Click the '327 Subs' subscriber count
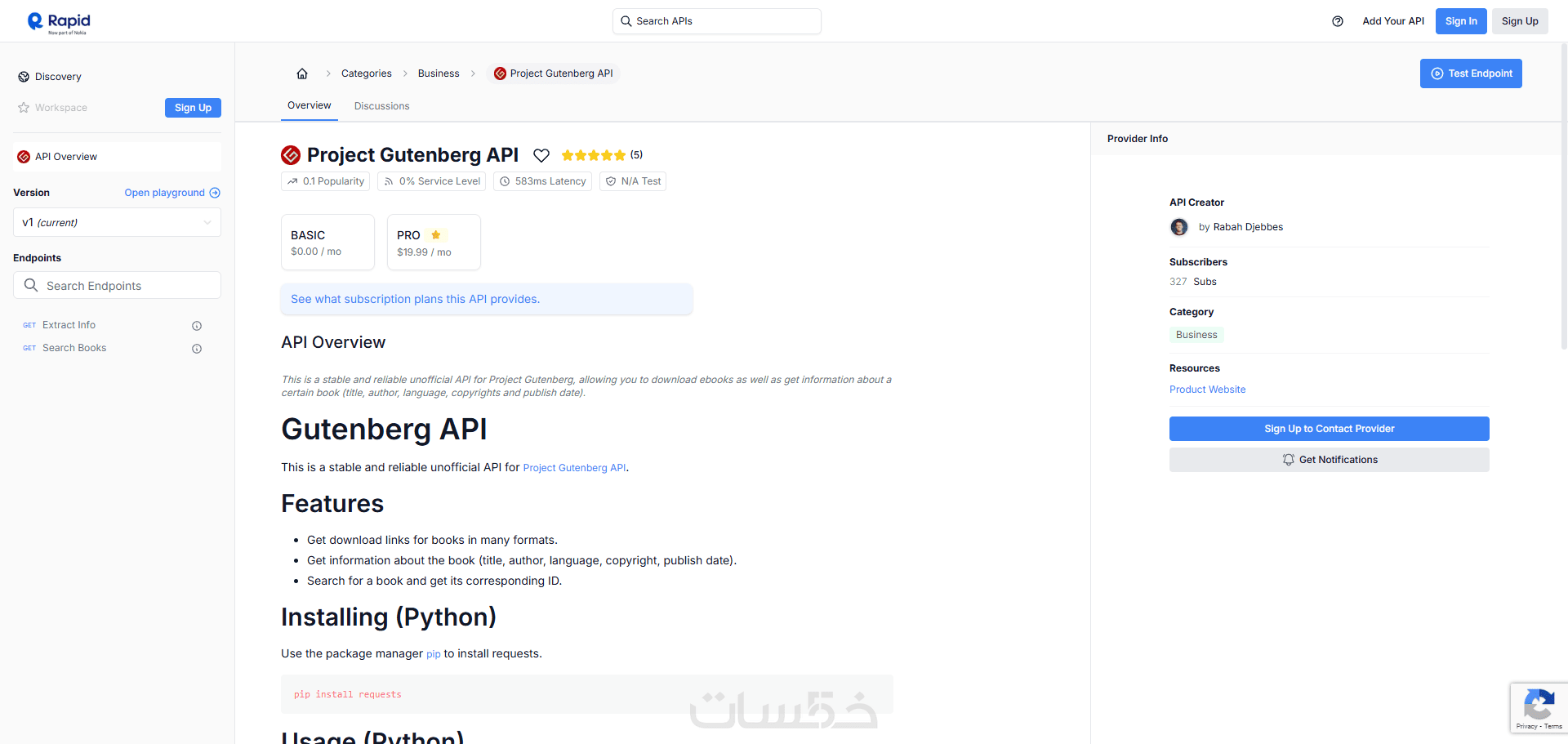Screen dimensions: 1568x744 click(1193, 282)
